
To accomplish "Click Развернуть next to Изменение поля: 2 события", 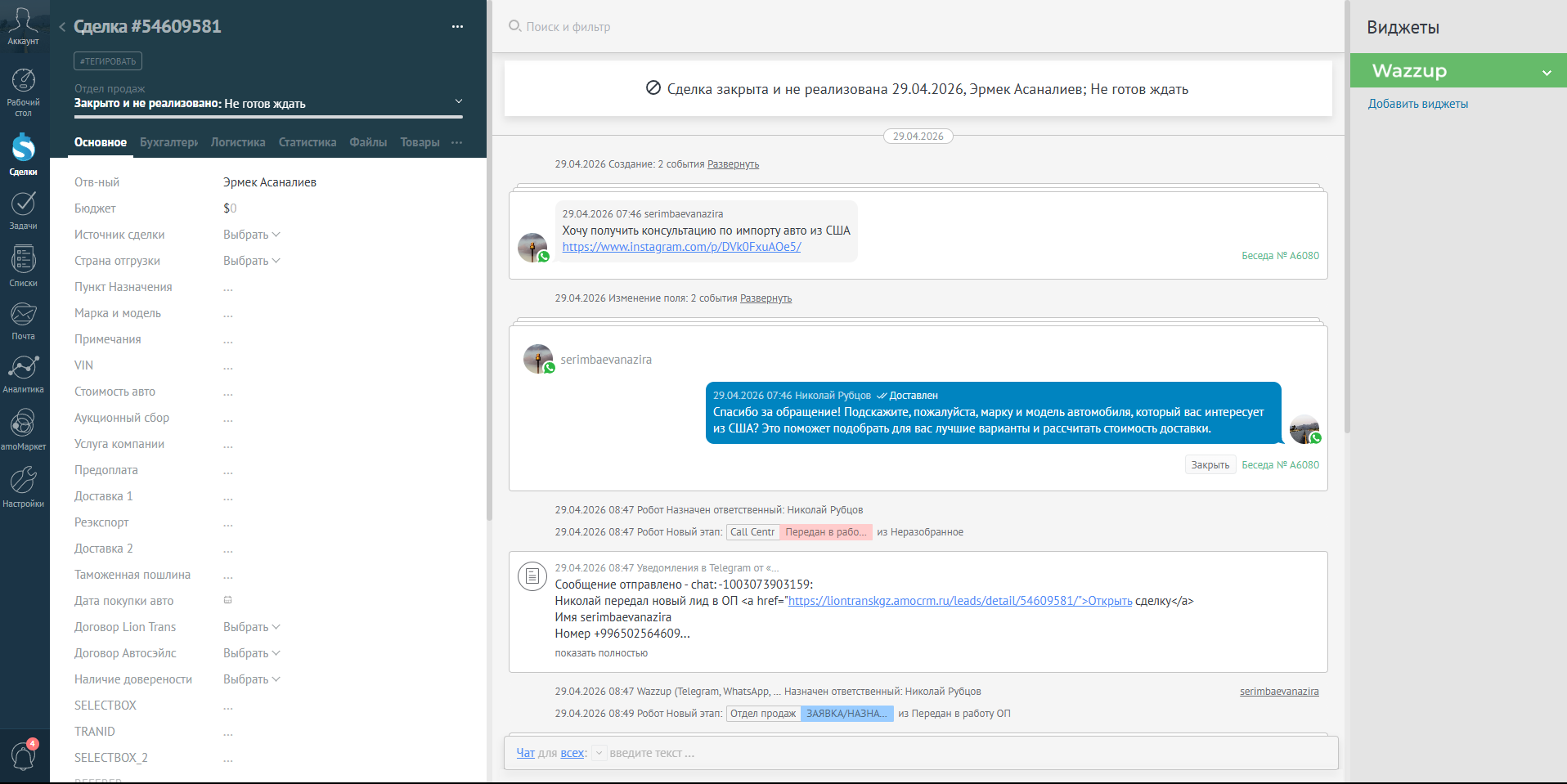I will click(766, 298).
